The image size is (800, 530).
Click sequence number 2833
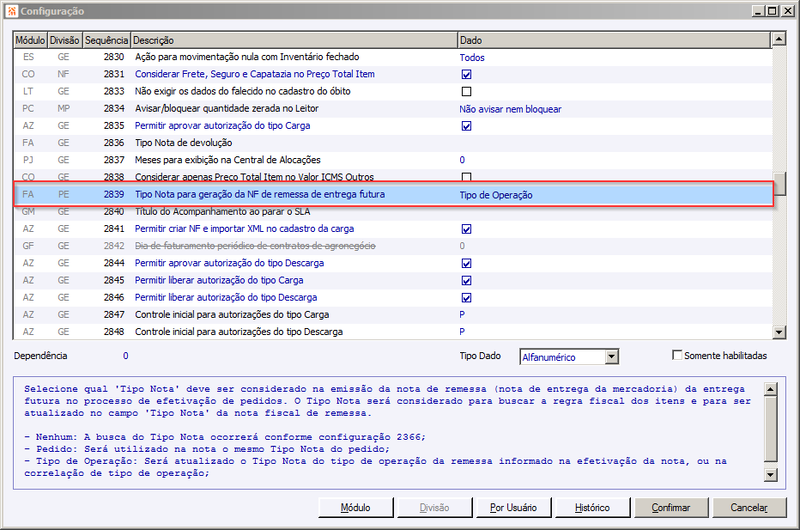pyautogui.click(x=114, y=91)
